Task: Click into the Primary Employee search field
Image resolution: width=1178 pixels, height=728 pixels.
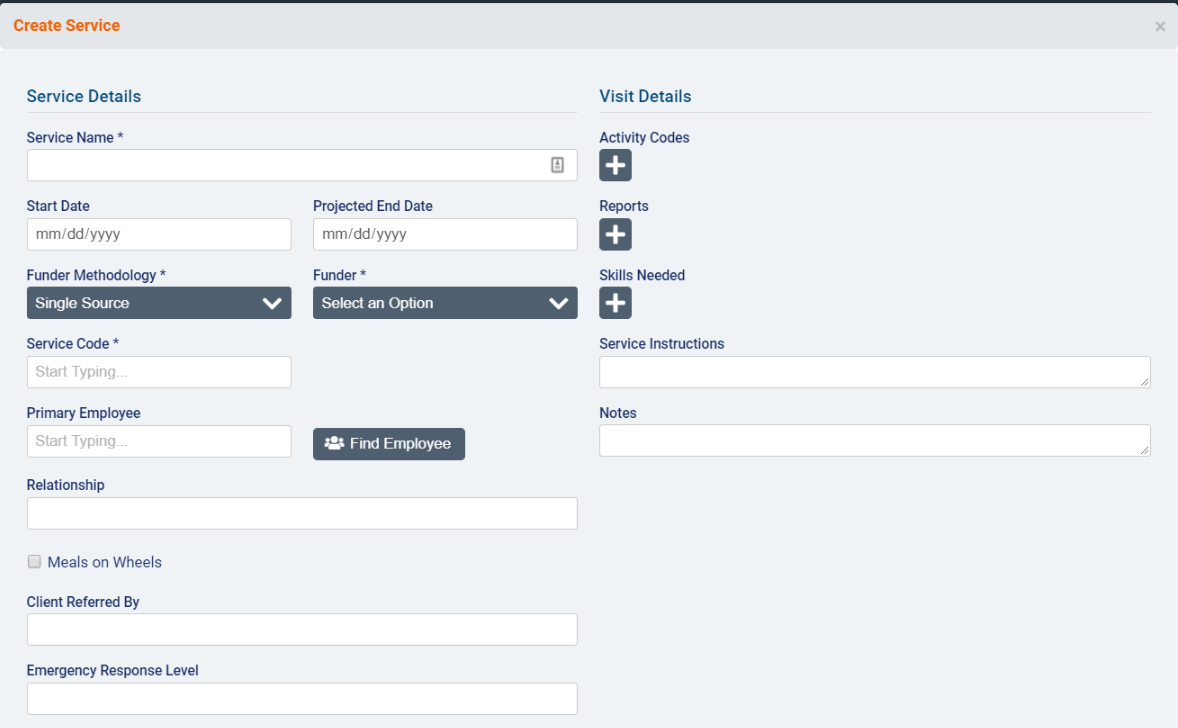Action: click(x=159, y=441)
